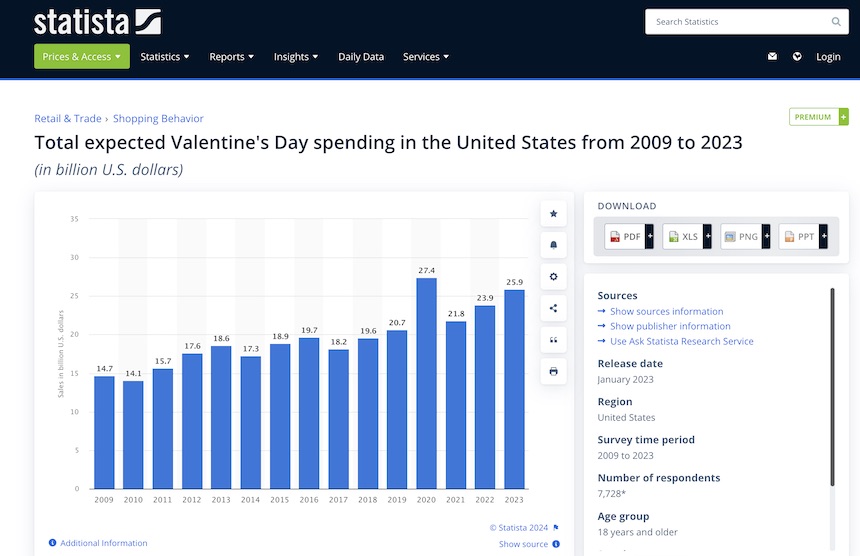This screenshot has height=556, width=860.
Task: Click the 2017 bar with 18.2
Action: coord(338,419)
